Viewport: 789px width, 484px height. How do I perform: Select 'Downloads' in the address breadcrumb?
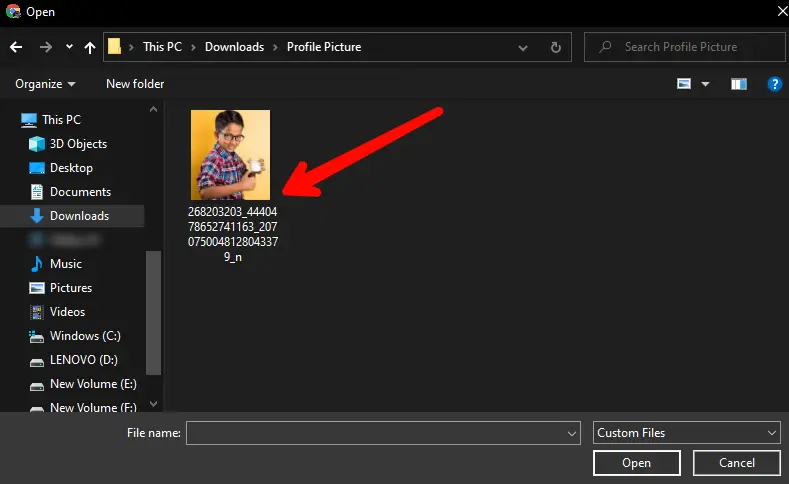tap(234, 47)
